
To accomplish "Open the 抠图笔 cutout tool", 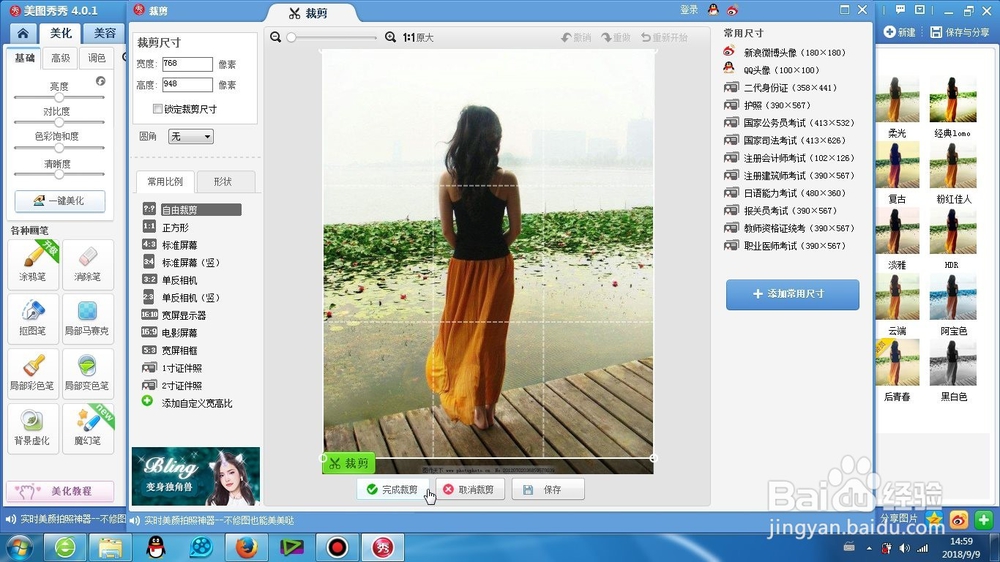I will pyautogui.click(x=33, y=319).
